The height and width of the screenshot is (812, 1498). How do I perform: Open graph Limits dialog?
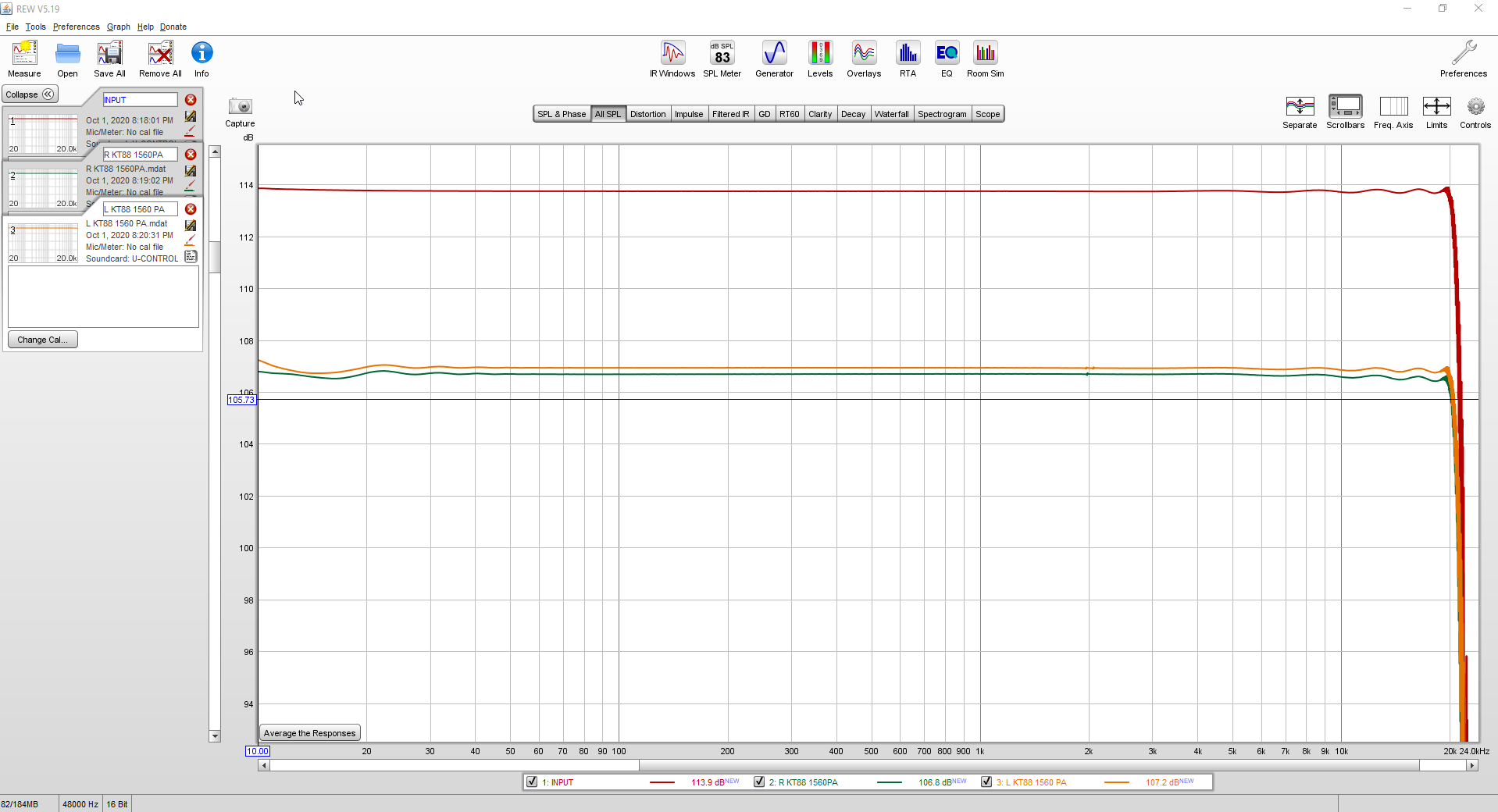pos(1436,106)
